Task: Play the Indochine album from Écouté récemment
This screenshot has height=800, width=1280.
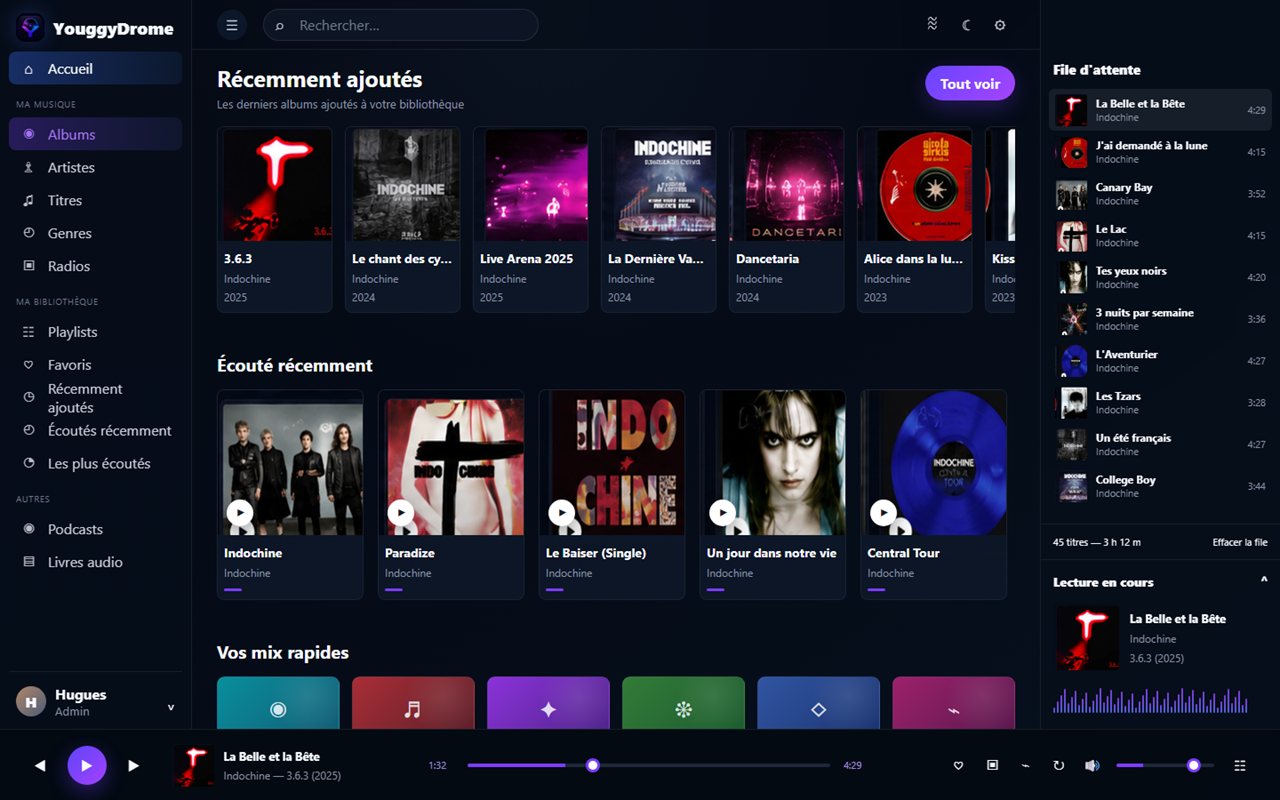Action: 240,513
